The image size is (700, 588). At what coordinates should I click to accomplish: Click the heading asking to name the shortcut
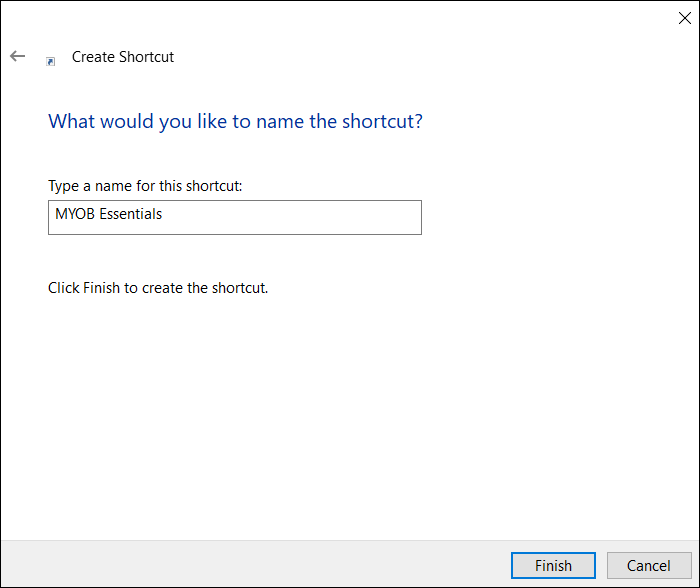[x=235, y=122]
